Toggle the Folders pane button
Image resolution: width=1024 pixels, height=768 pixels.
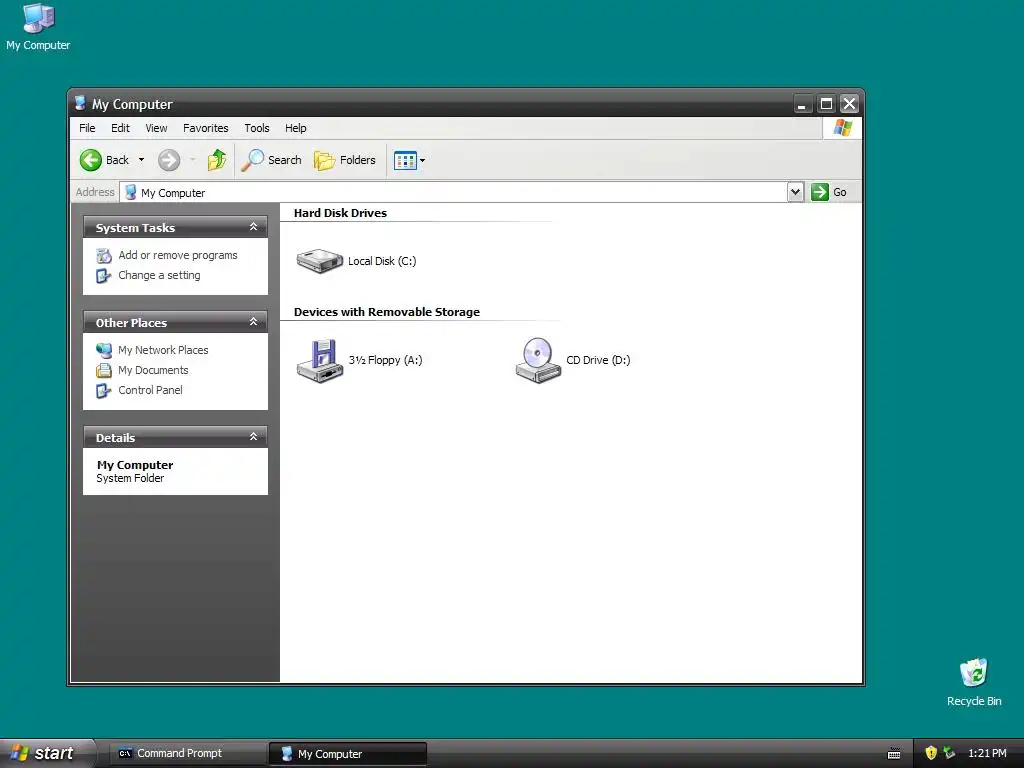345,160
